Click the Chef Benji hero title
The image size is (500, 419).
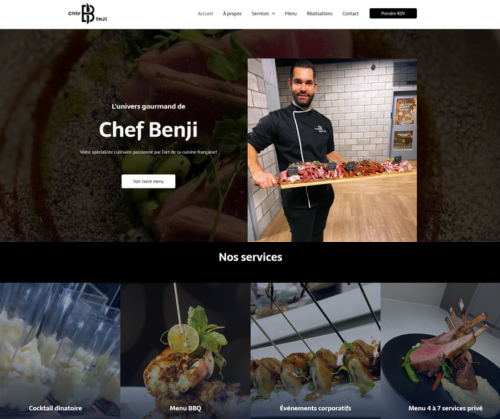pos(148,130)
